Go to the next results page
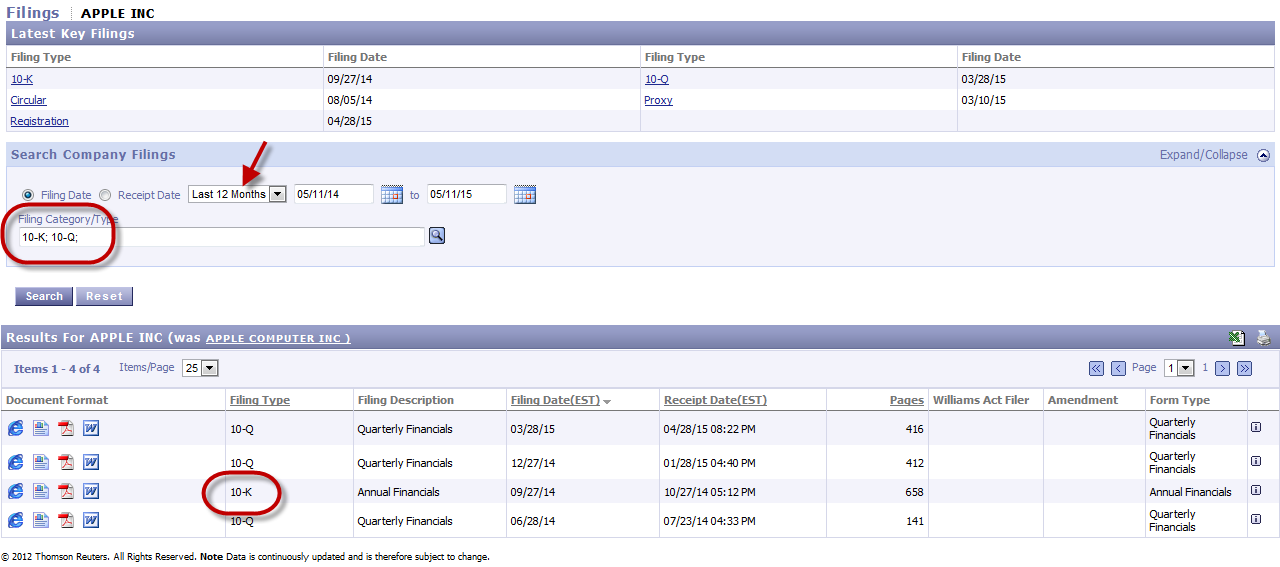This screenshot has width=1280, height=567. [1223, 368]
